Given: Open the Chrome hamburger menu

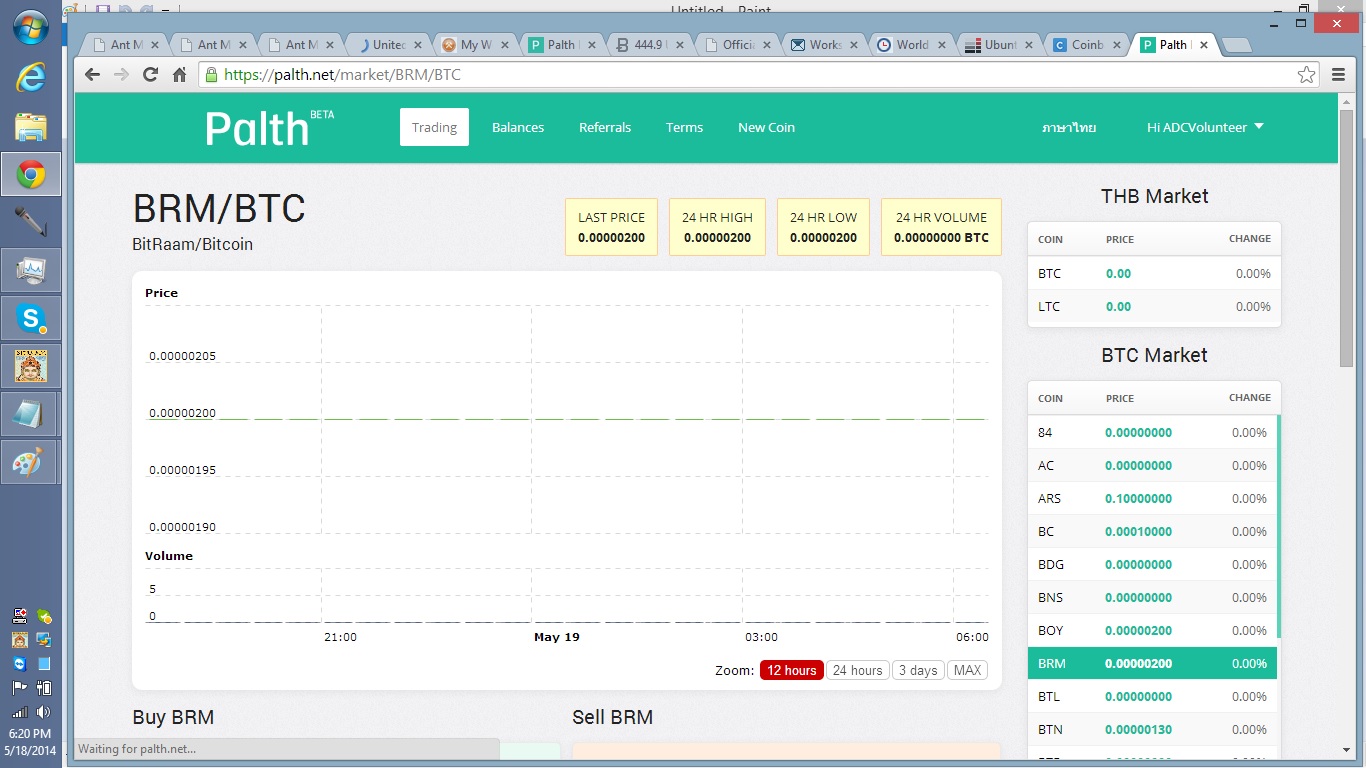Looking at the screenshot, I should click(1339, 74).
